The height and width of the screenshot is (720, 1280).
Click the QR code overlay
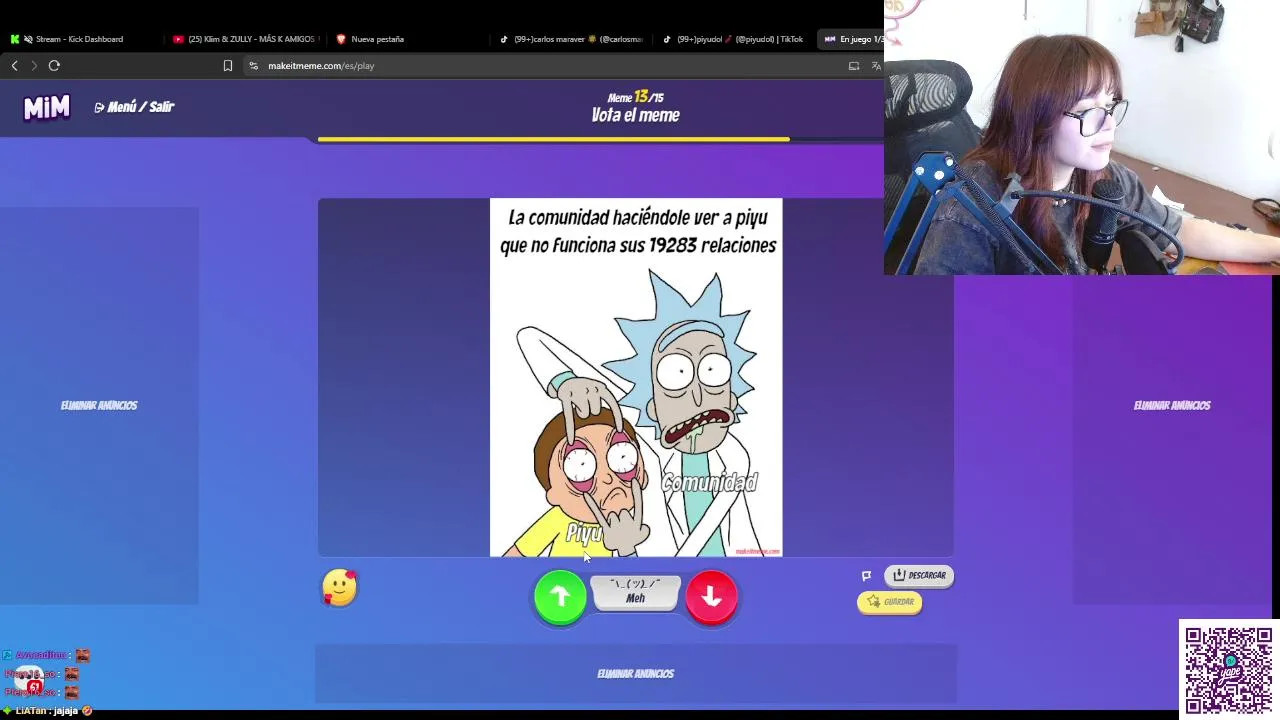tap(1229, 670)
